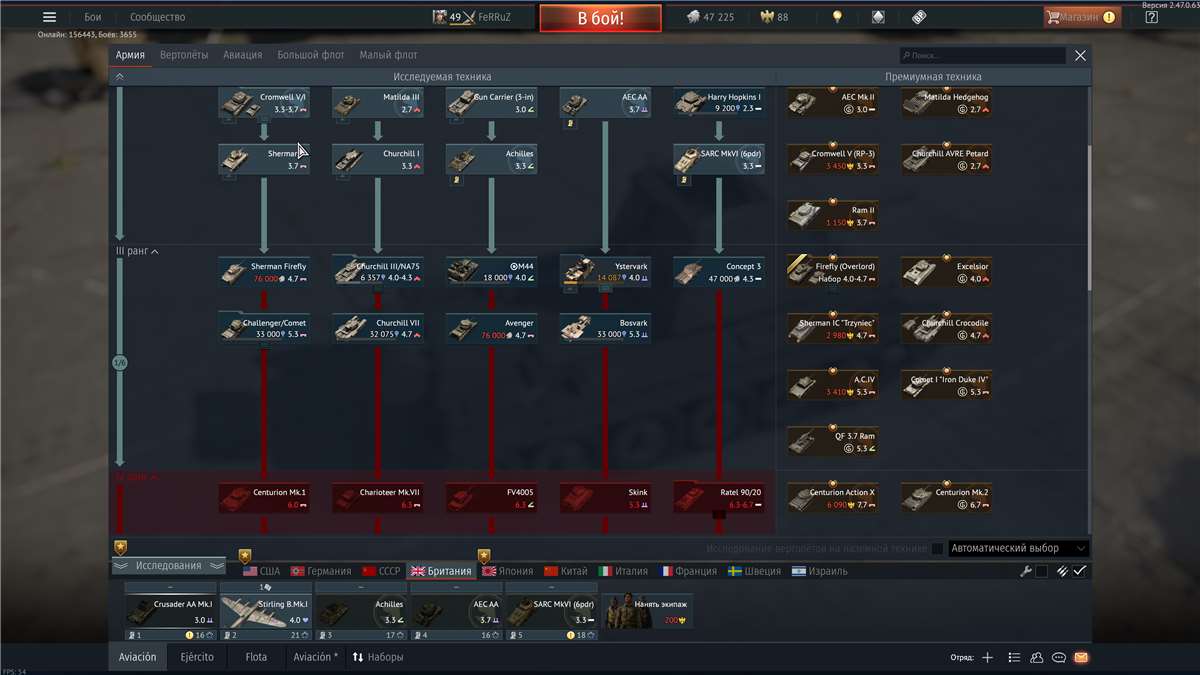
Task: Select the locked FV4005 vehicle card
Action: 492,498
